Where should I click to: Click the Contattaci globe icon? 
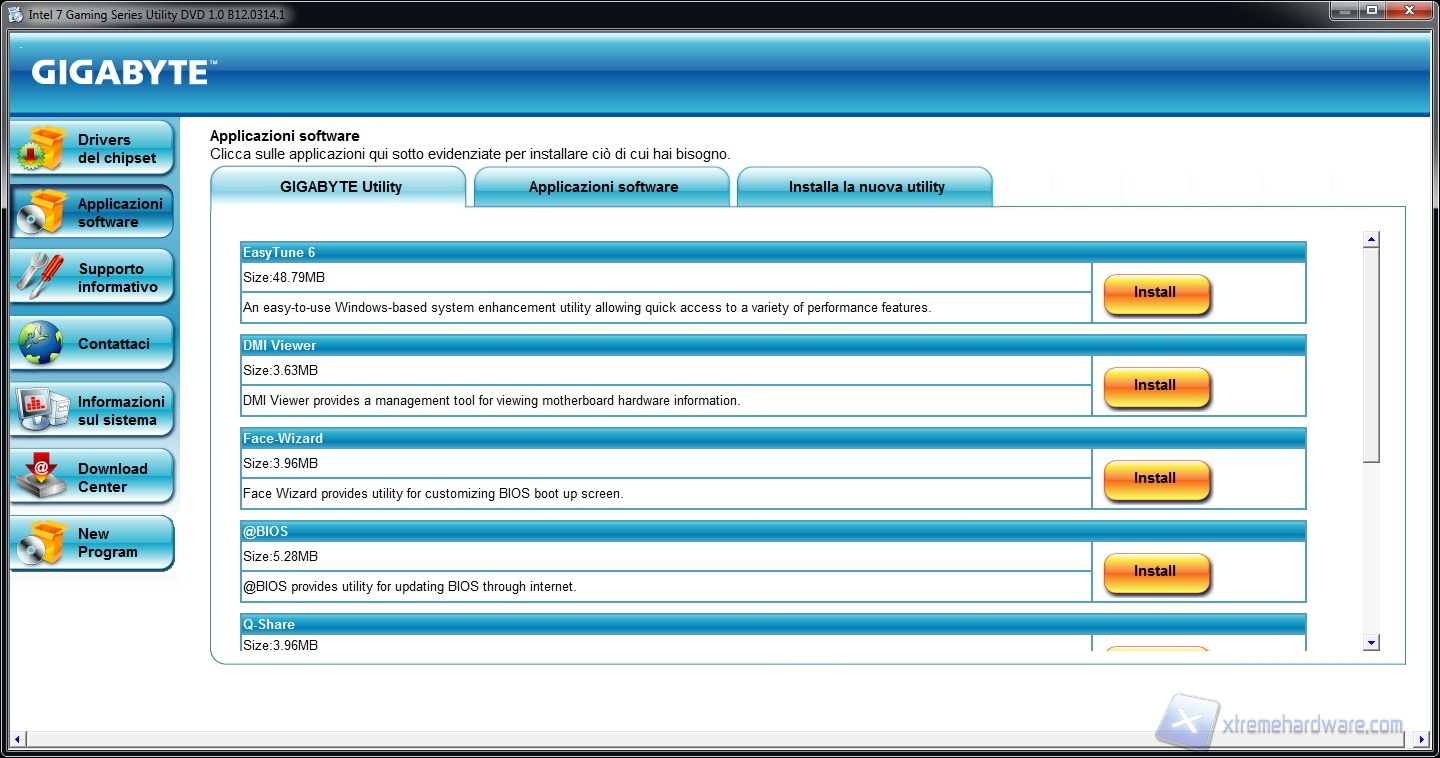pyautogui.click(x=42, y=344)
